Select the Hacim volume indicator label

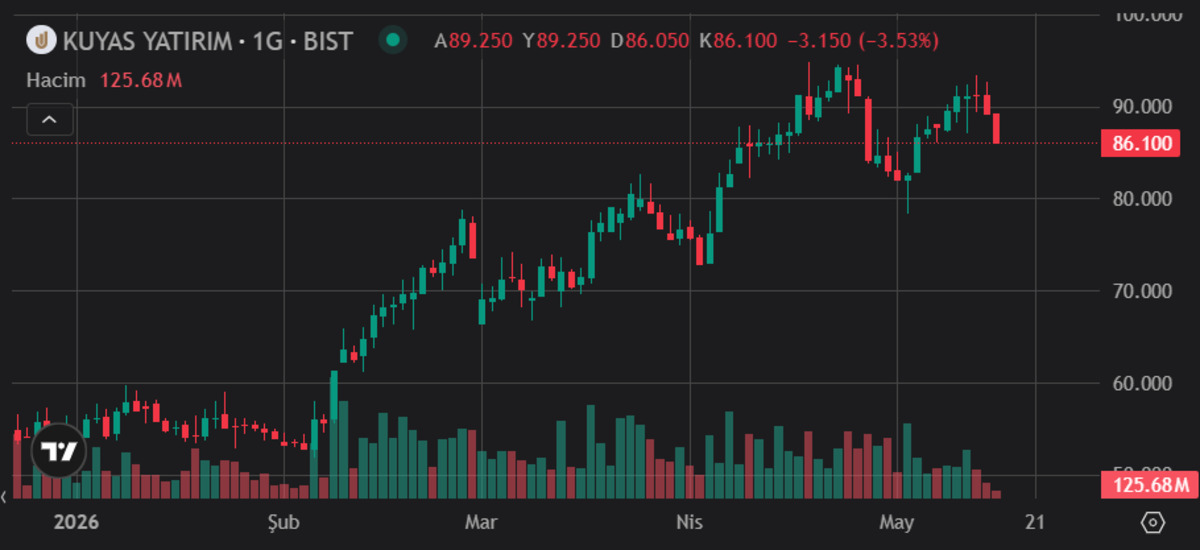56,80
